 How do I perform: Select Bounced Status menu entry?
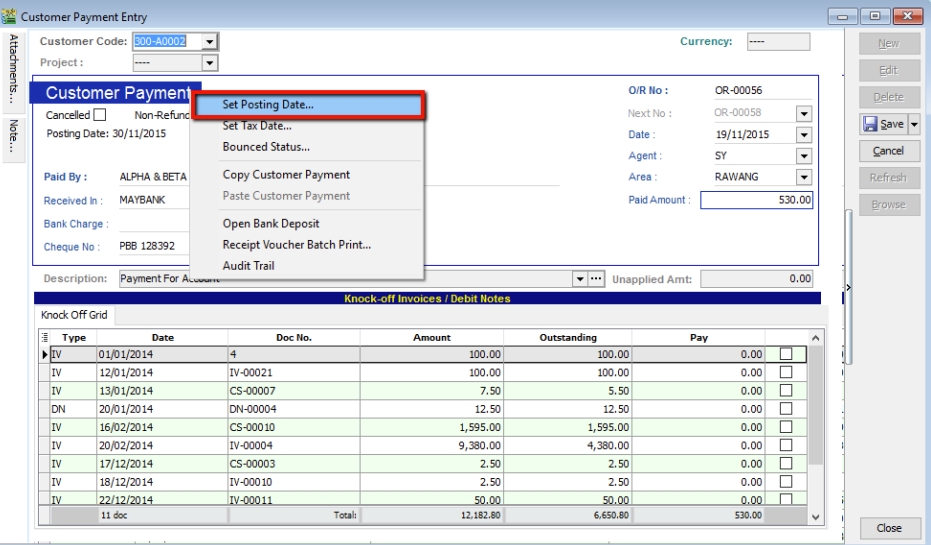pos(265,147)
